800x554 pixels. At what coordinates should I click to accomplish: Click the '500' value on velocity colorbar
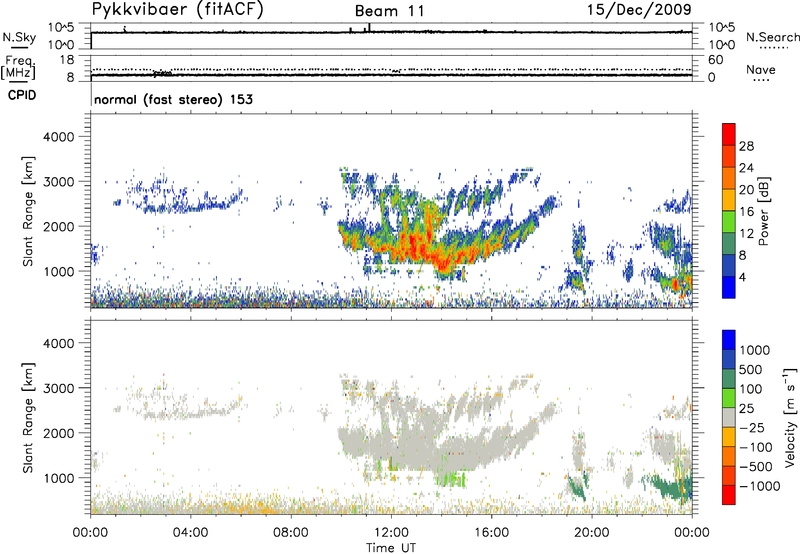pos(751,370)
